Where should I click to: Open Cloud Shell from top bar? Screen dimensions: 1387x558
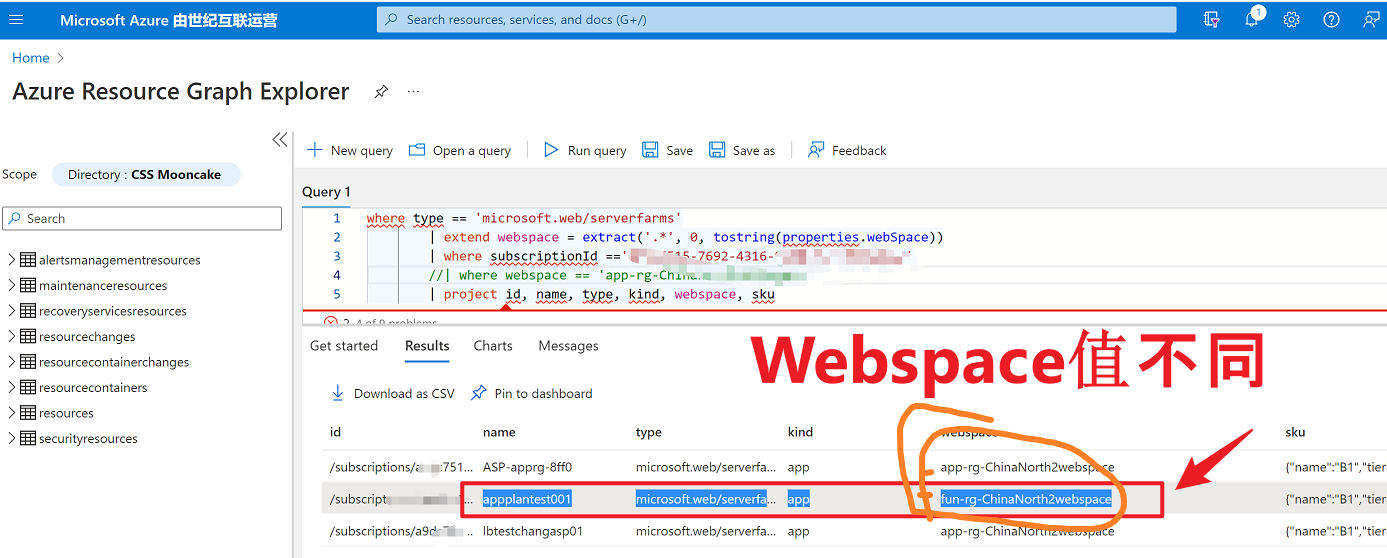(1212, 20)
